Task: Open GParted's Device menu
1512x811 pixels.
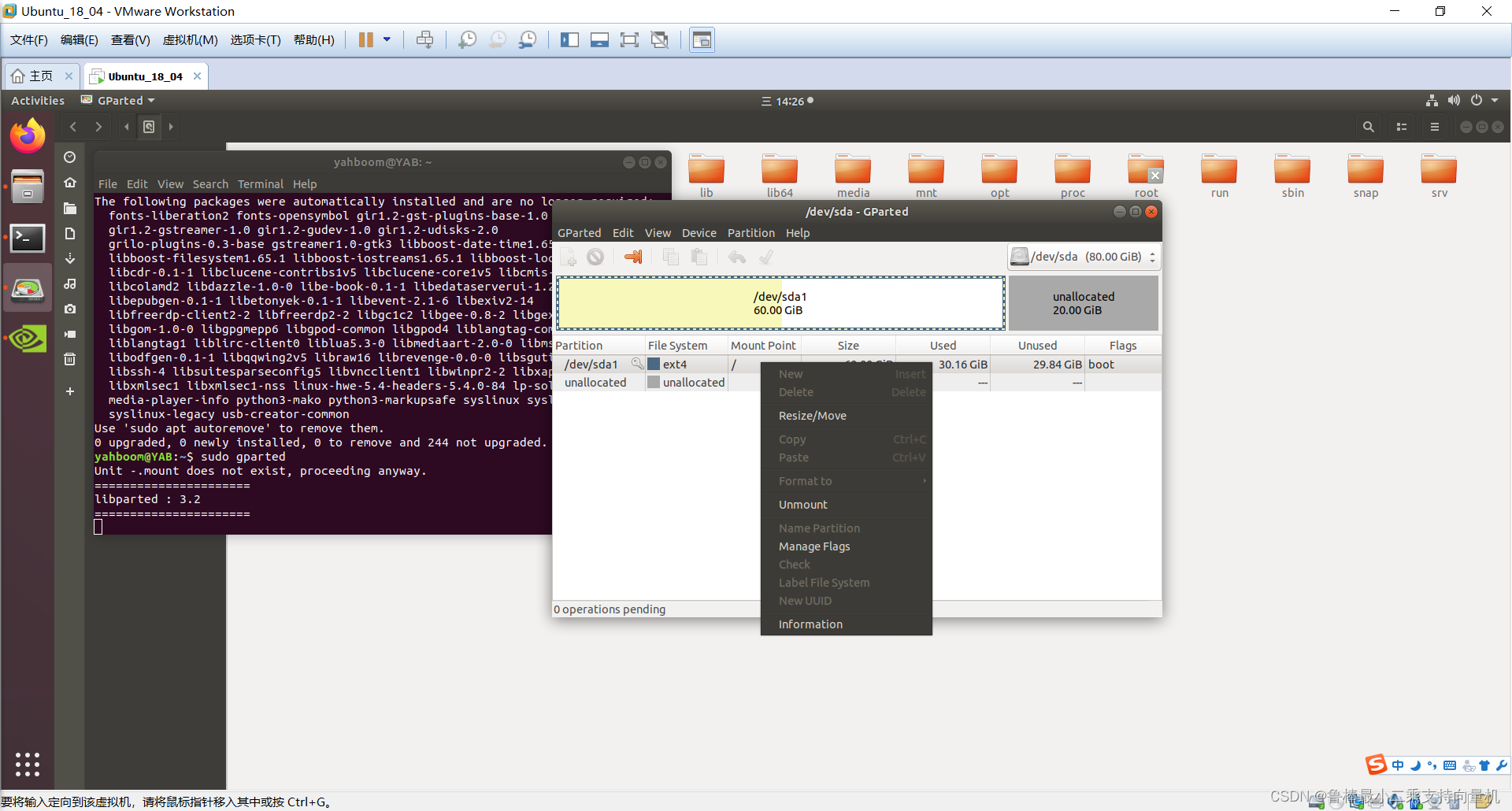Action: point(699,233)
